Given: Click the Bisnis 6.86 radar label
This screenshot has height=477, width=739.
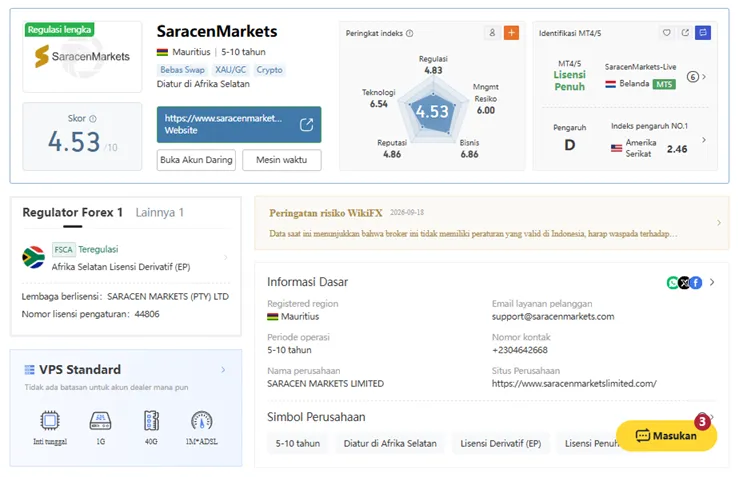Looking at the screenshot, I should coord(469,148).
